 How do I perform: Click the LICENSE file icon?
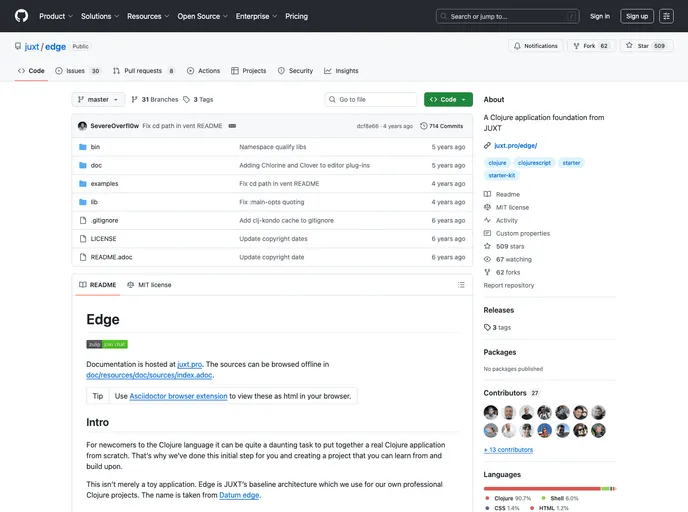click(x=82, y=239)
